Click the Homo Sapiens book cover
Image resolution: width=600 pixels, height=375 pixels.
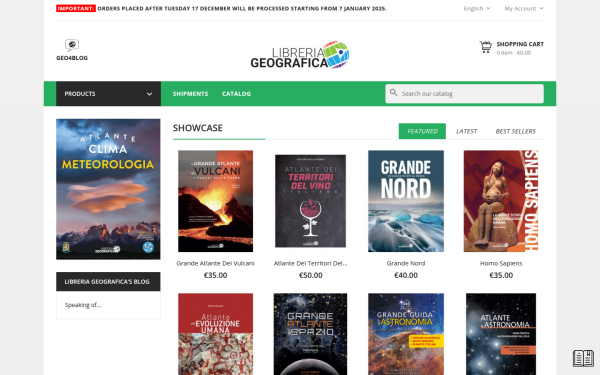point(501,201)
